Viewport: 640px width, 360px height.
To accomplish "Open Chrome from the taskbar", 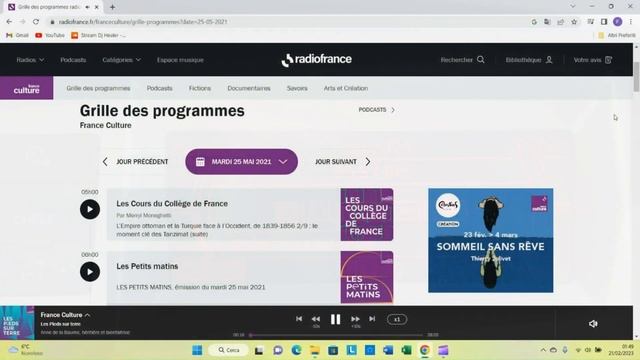I will pos(424,350).
